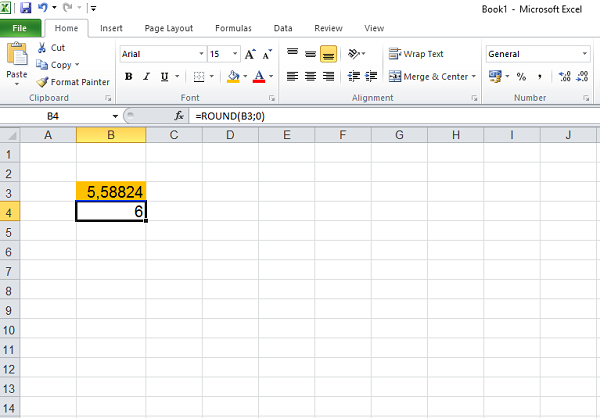Click the Save icon in quick access toolbar
Screen dimensions: 600x418
coord(26,7)
